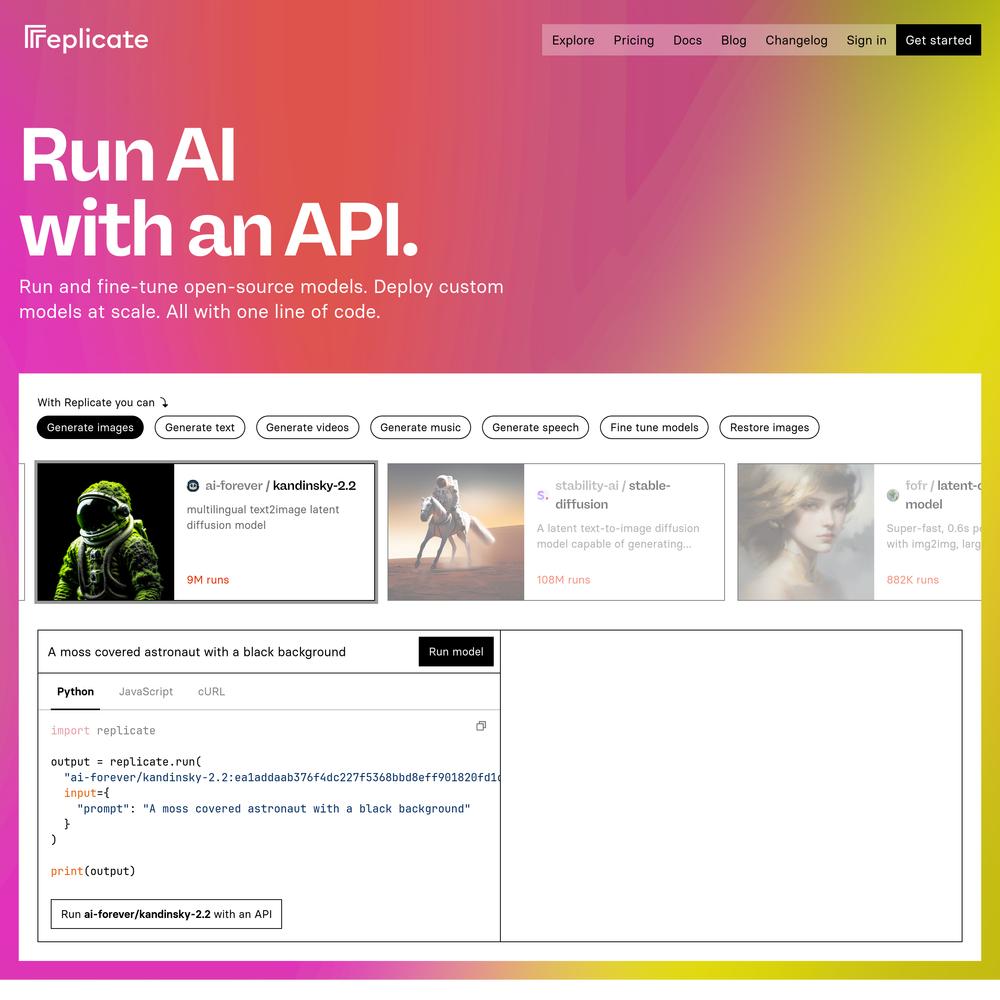The width and height of the screenshot is (1000, 1000).
Task: Click Sign in
Action: pyautogui.click(x=866, y=40)
